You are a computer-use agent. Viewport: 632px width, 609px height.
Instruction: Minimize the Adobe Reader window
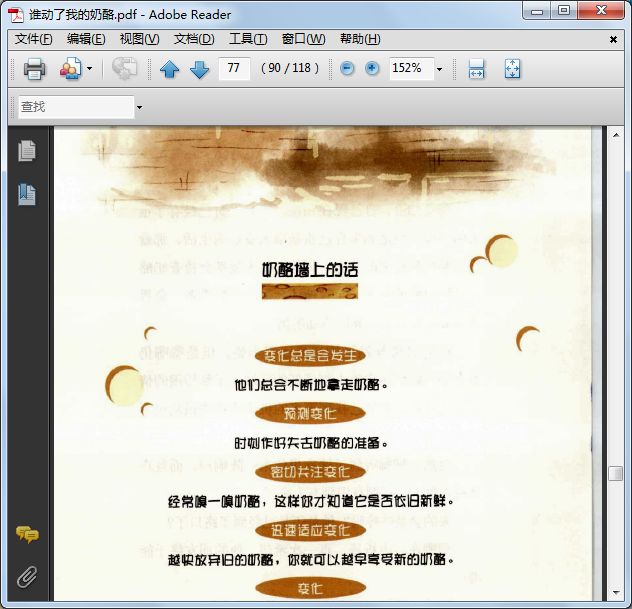[x=537, y=10]
